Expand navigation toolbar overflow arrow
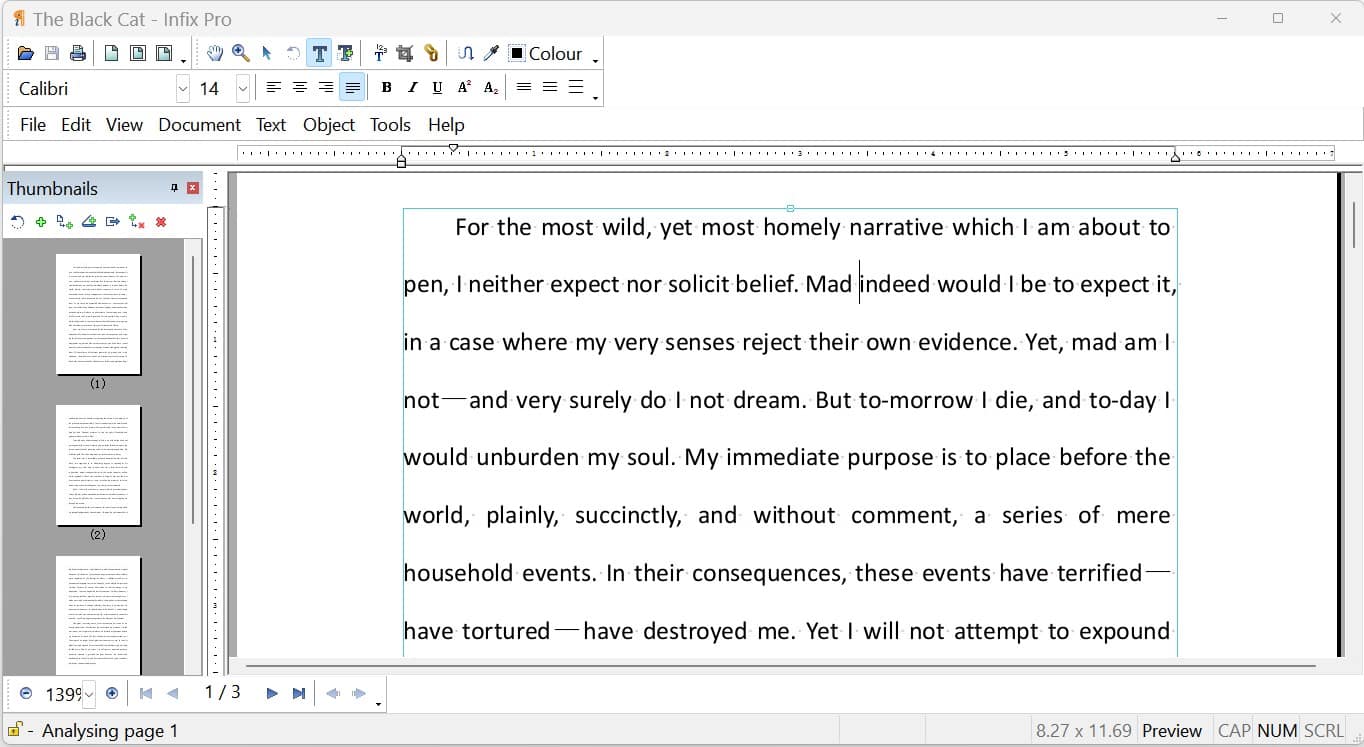 coord(379,704)
